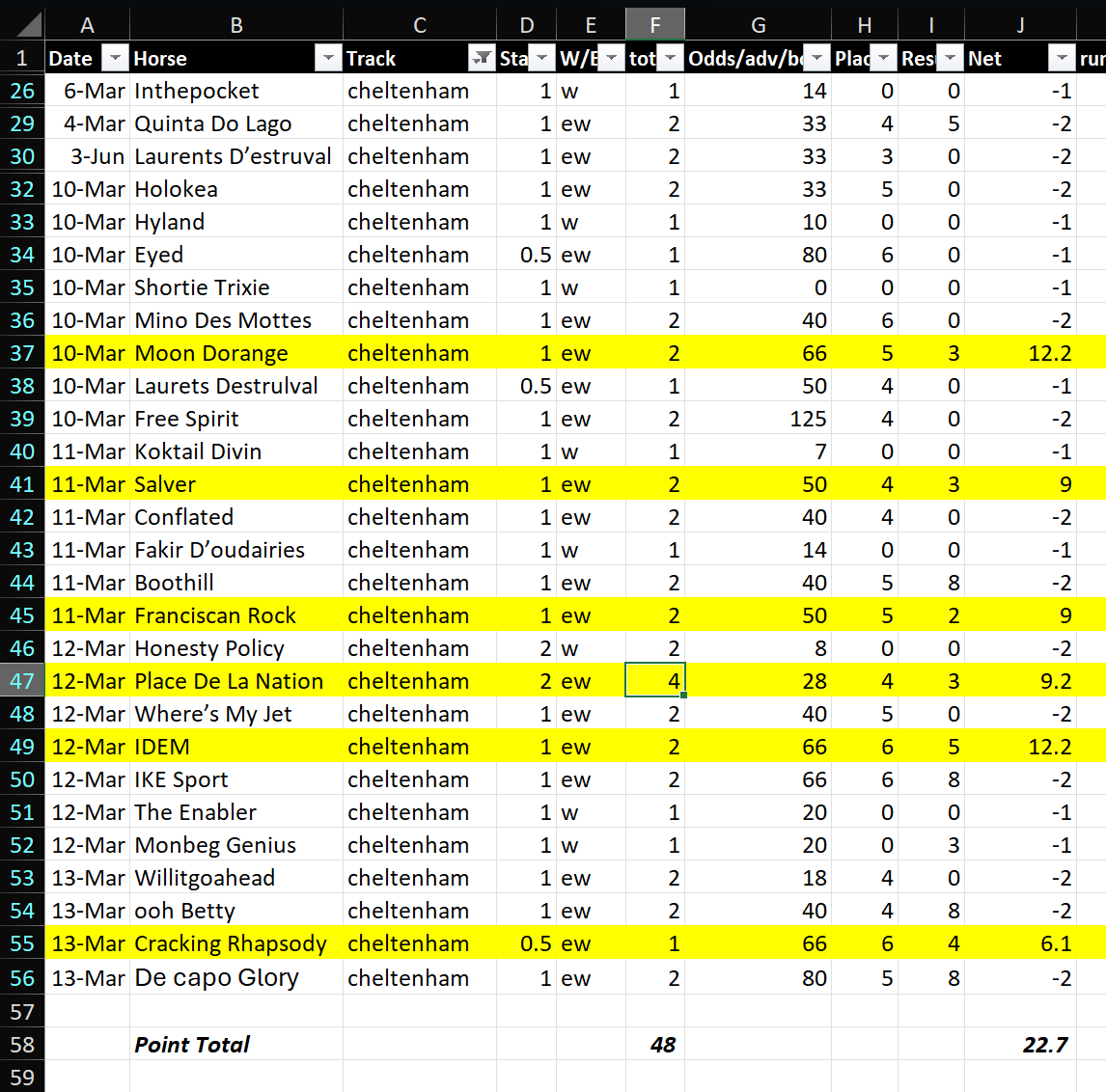Click the 'Free Spirit' cell
Viewport: 1106px width, 1092px height.
[x=236, y=418]
